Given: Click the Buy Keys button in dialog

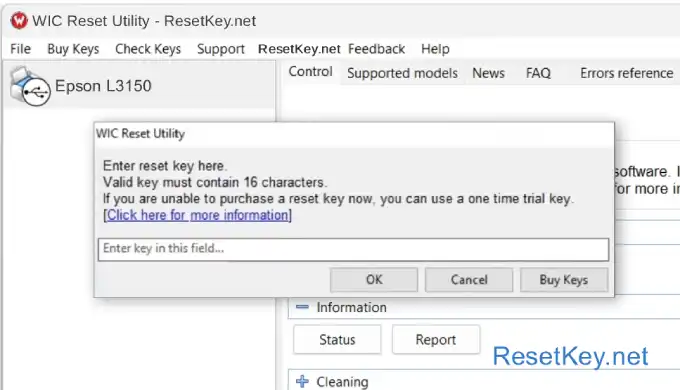Looking at the screenshot, I should point(564,280).
